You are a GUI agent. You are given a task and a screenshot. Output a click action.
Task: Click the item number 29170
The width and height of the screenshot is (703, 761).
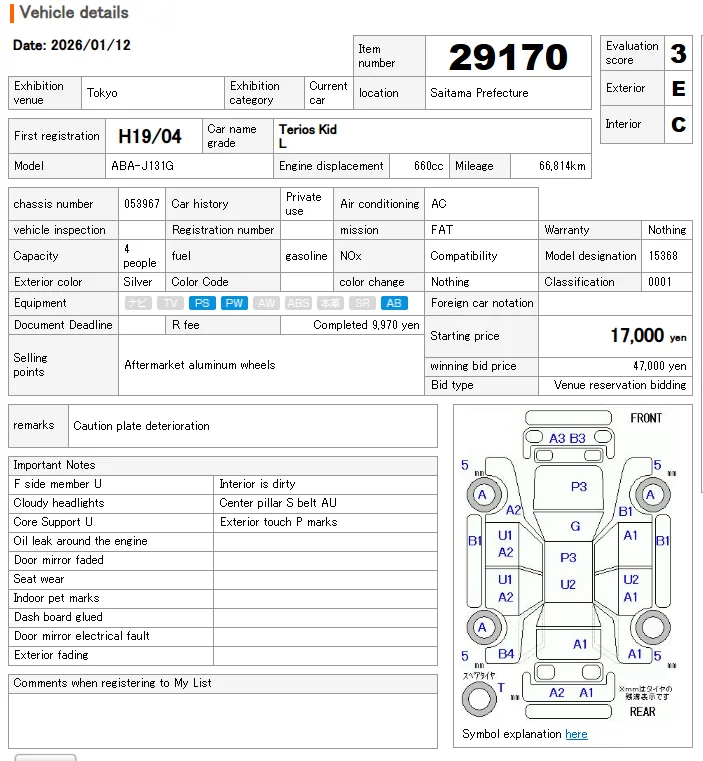click(x=508, y=57)
